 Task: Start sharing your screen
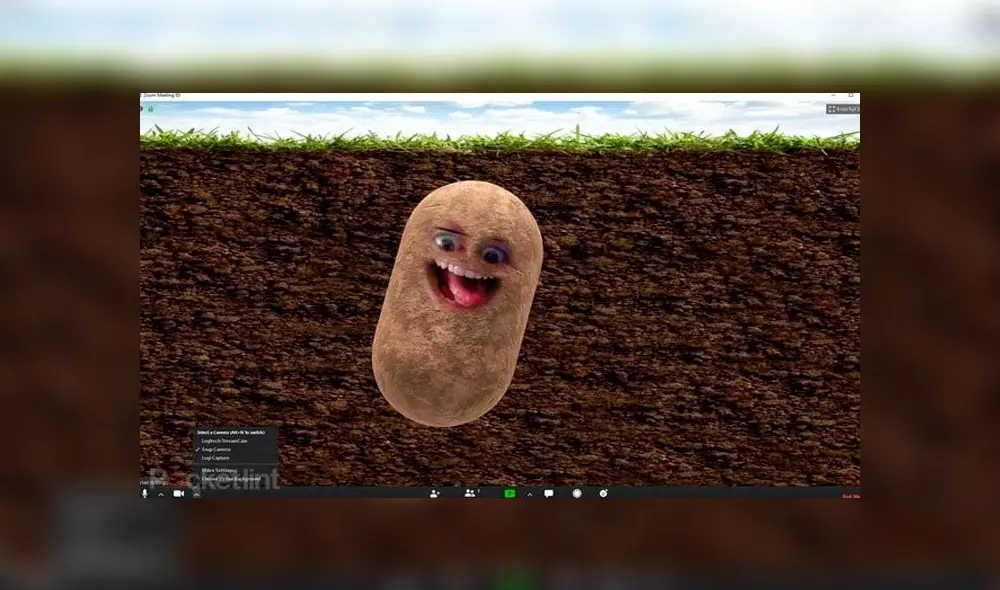[x=510, y=494]
